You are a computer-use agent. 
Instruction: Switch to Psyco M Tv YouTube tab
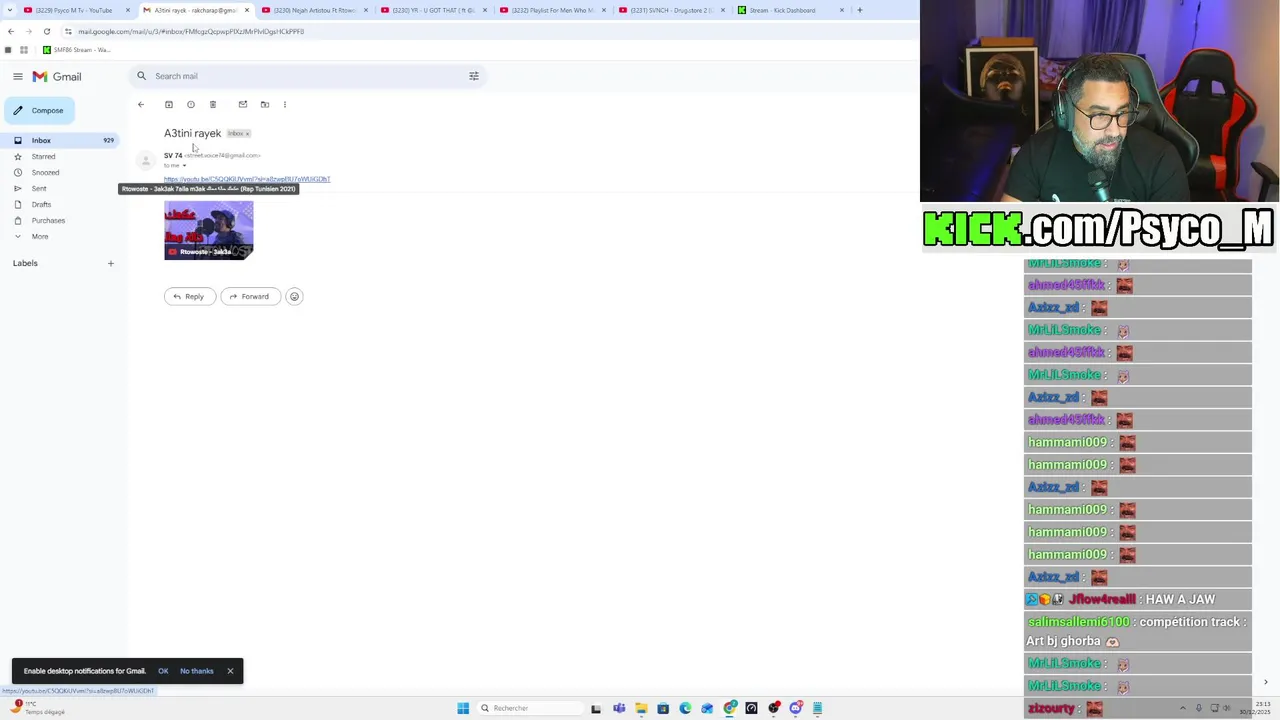pyautogui.click(x=74, y=10)
